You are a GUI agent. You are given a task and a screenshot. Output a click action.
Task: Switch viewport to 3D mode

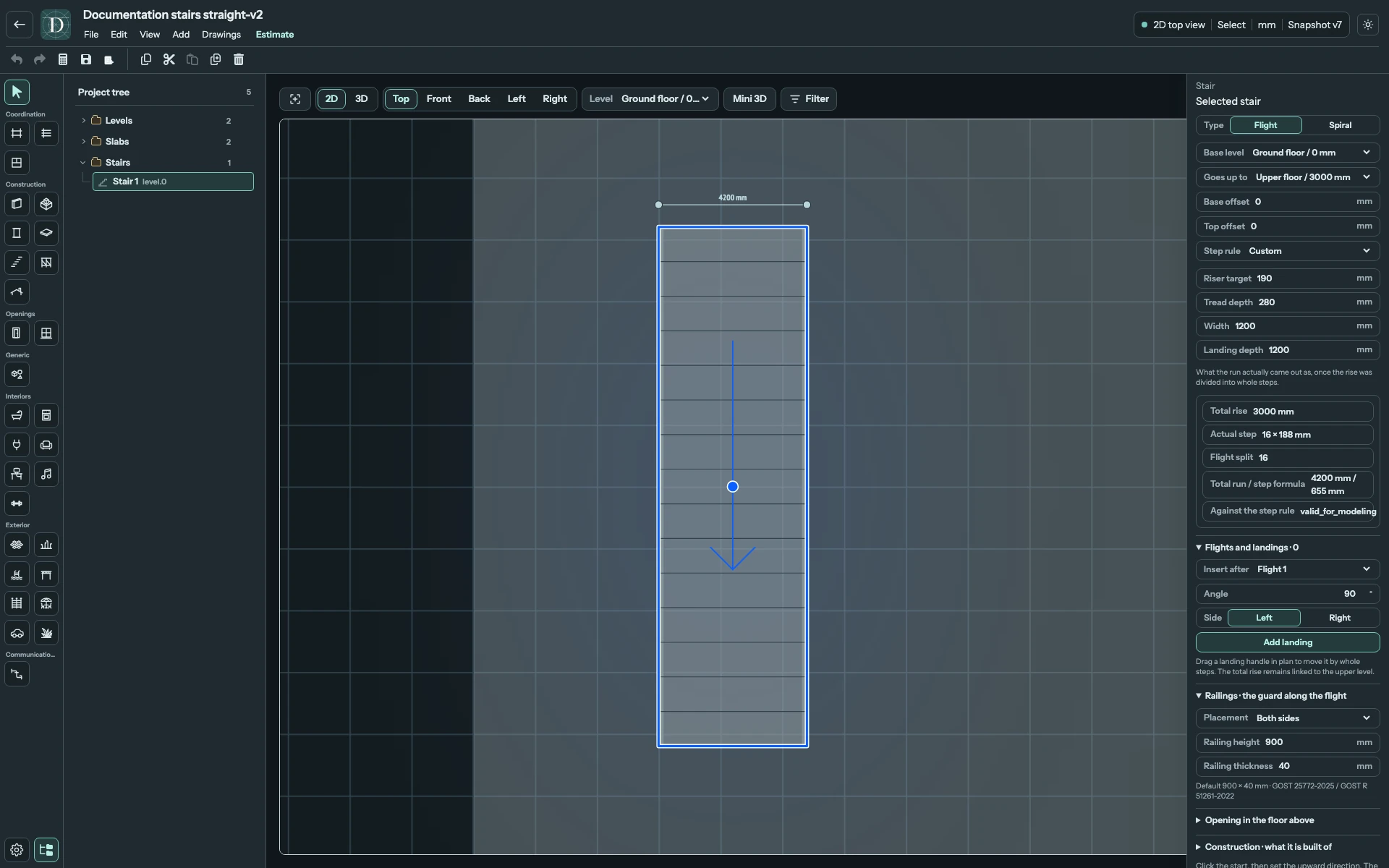(362, 99)
